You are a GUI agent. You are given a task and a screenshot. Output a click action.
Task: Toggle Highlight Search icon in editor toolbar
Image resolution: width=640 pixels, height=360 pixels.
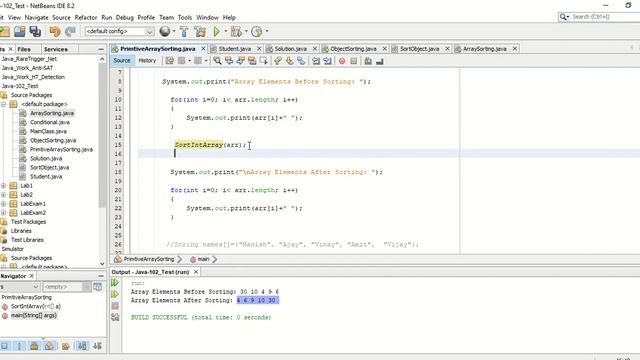252,61
